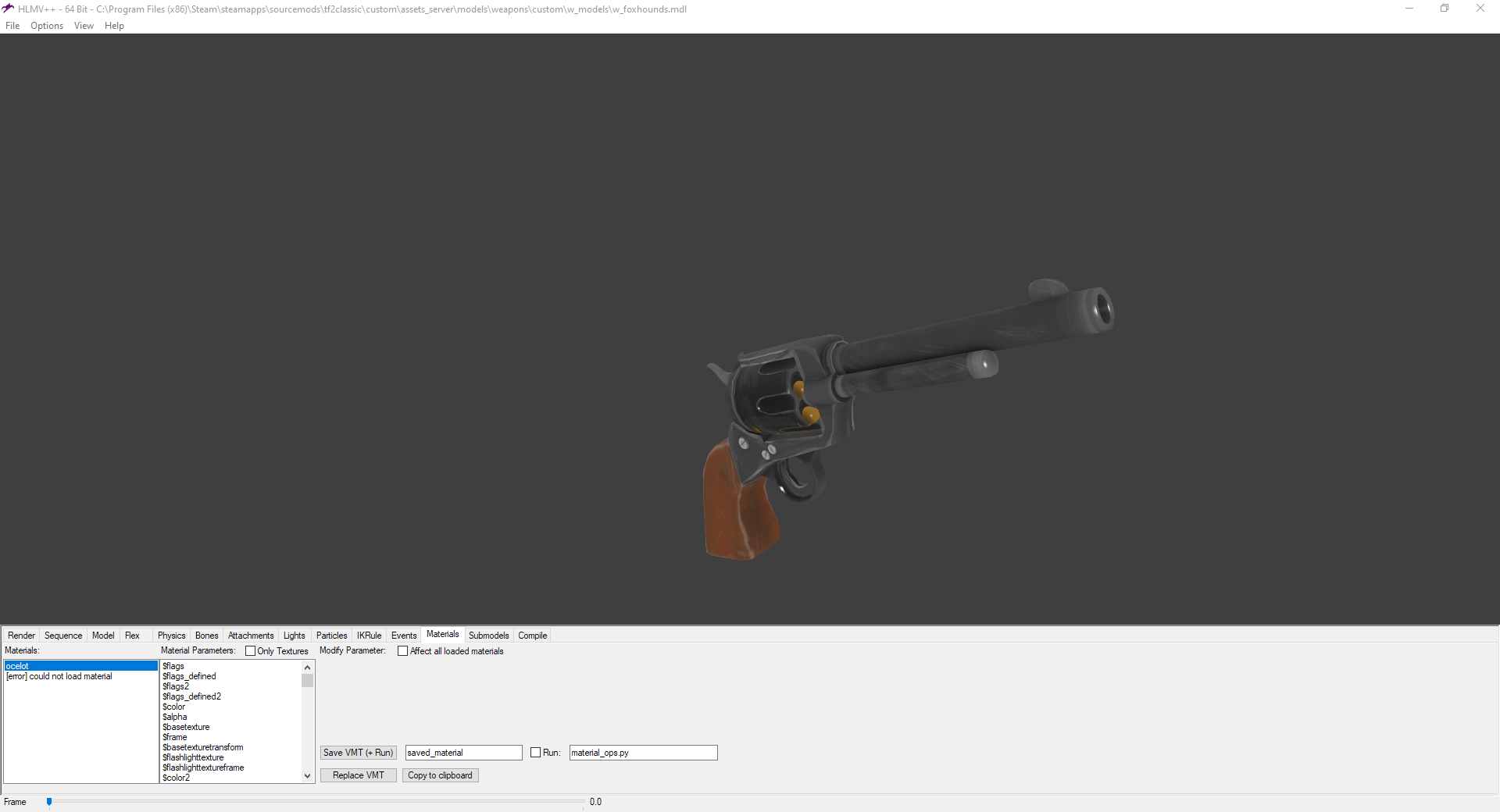Select the $flags_defined parameter
Image resolution: width=1500 pixels, height=812 pixels.
coord(230,676)
